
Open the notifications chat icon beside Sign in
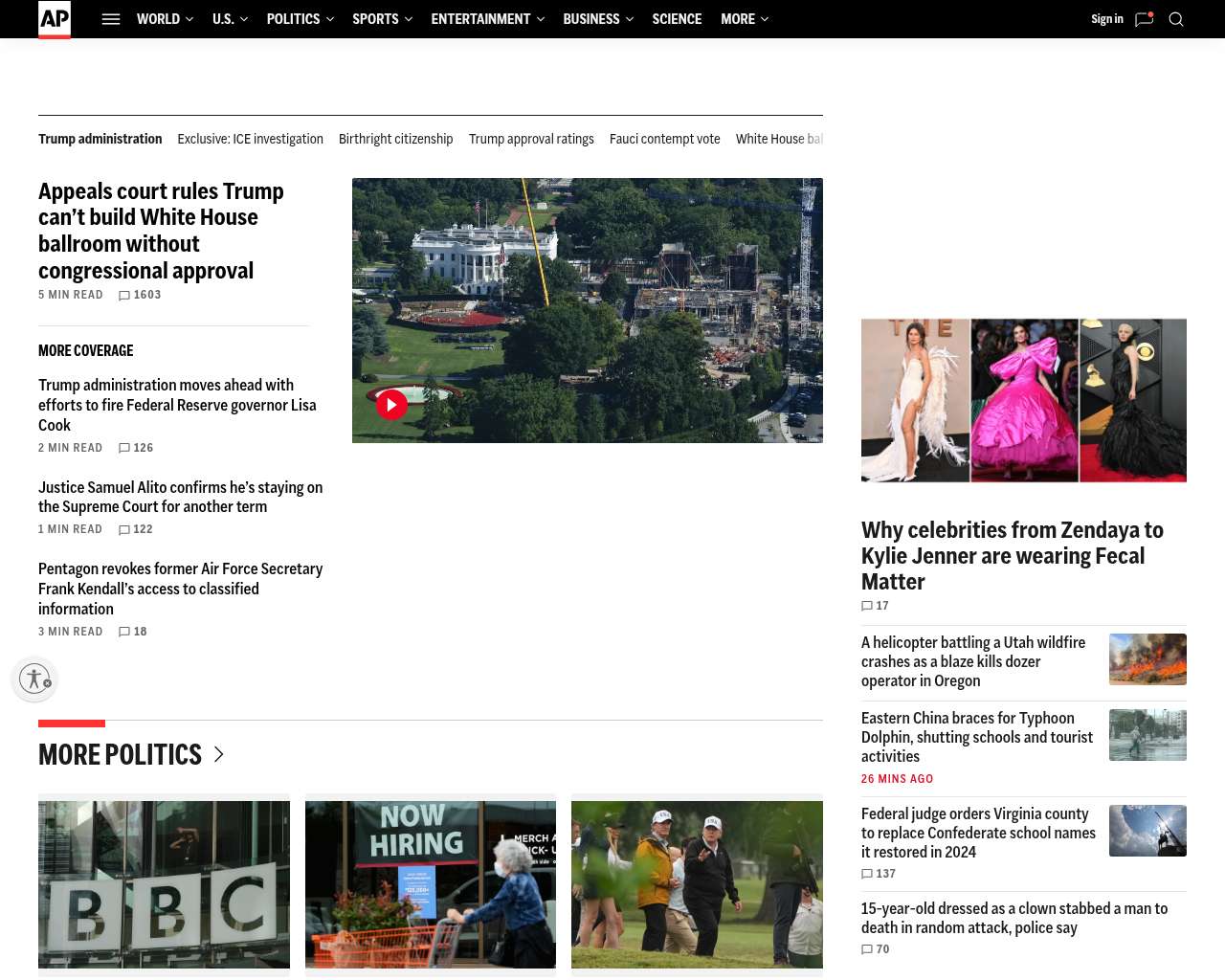pos(1144,19)
